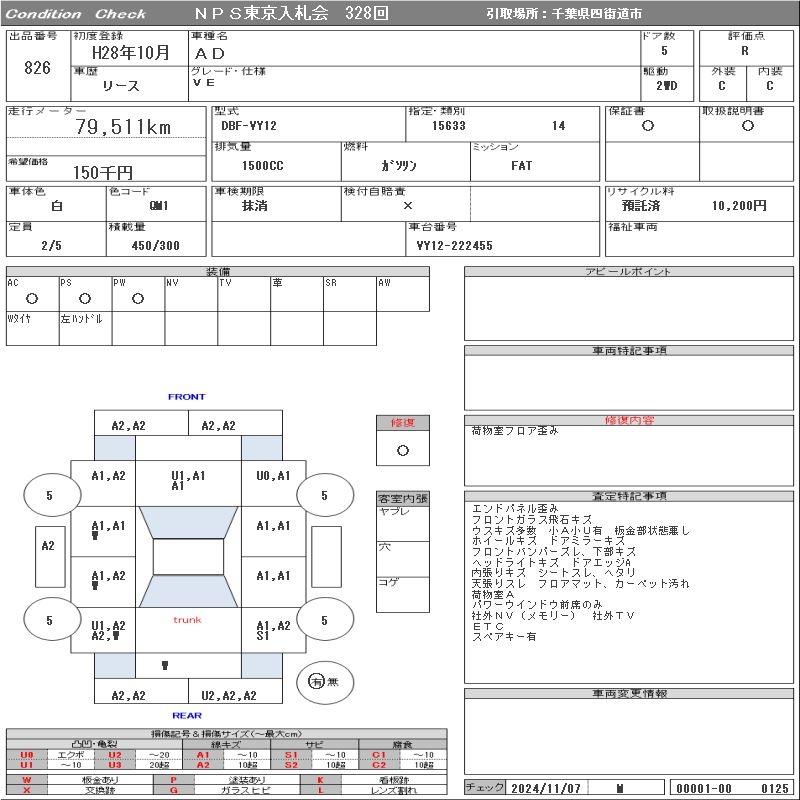The height and width of the screenshot is (800, 800).
Task: Select the left side A2 panel box
Action: click(47, 546)
